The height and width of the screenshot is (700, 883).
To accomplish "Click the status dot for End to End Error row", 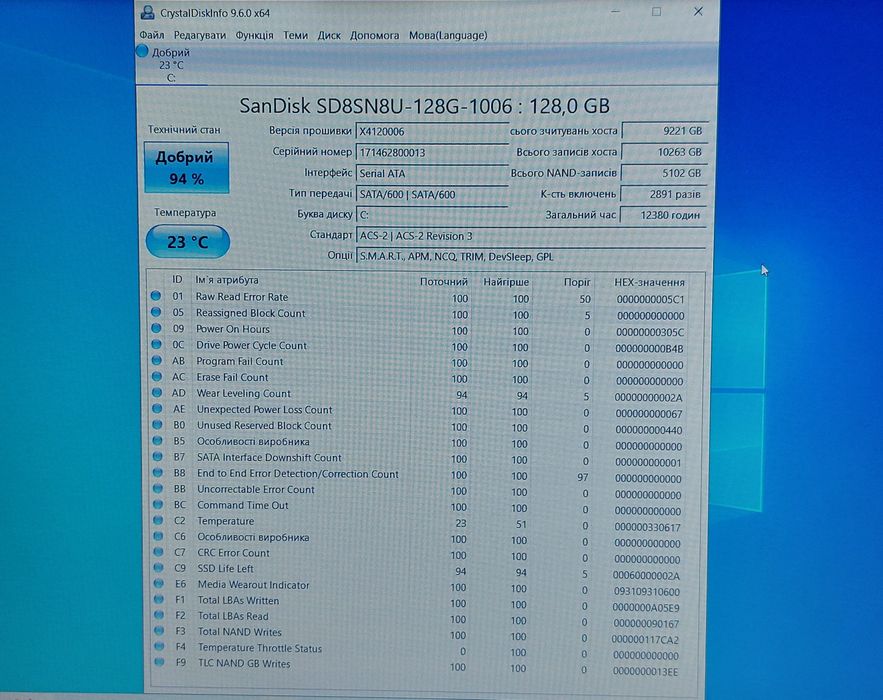I will pos(157,472).
